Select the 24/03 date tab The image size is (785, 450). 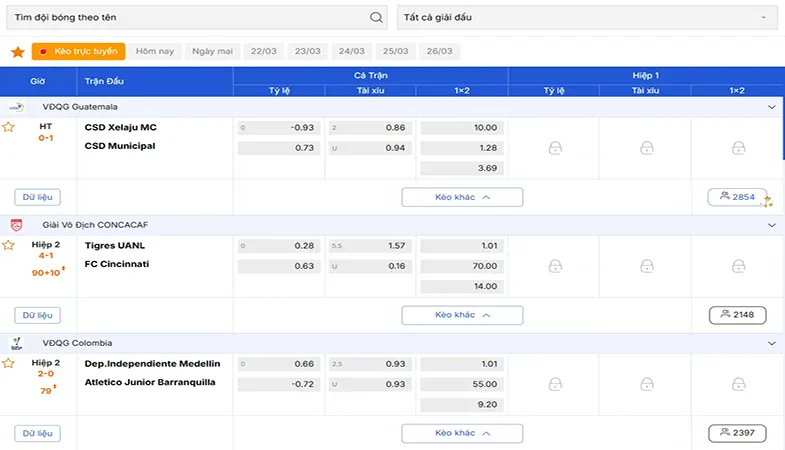pos(351,52)
